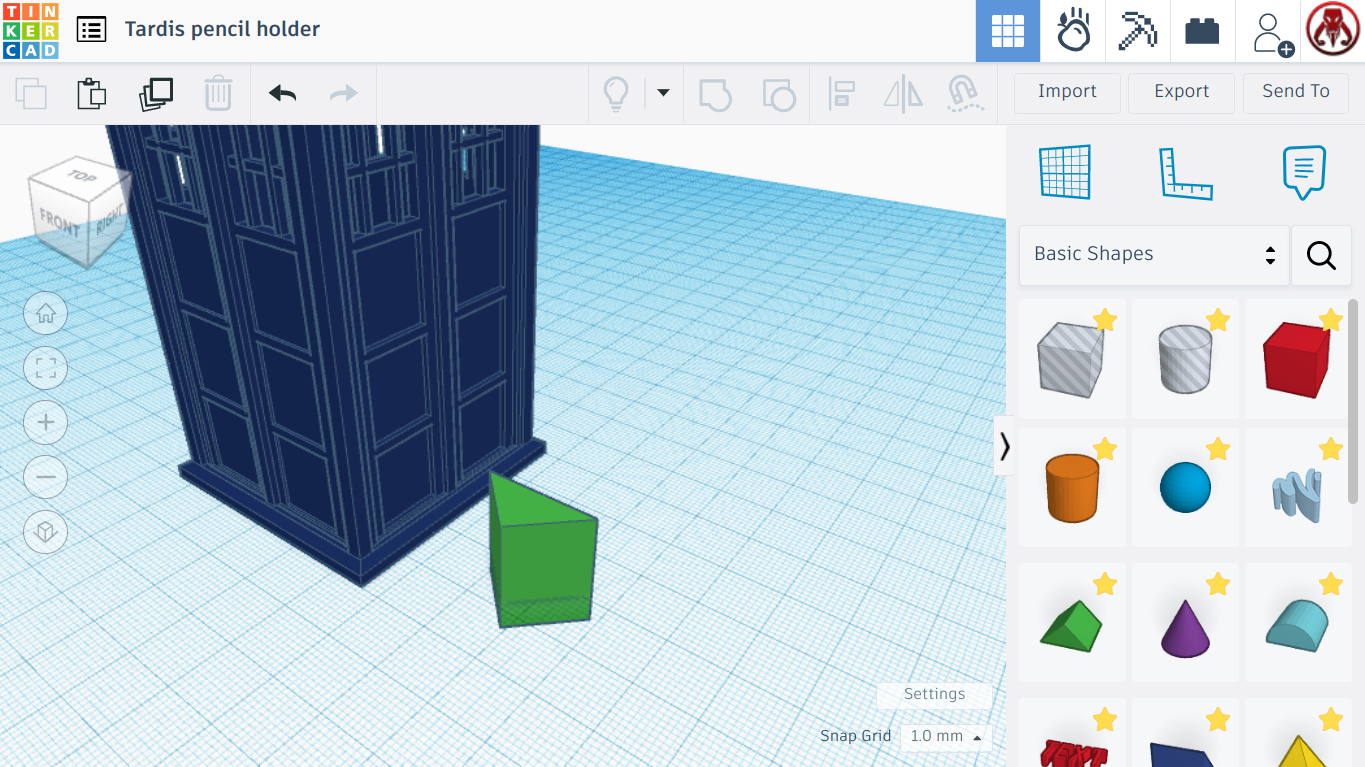Ungroup the selected shapes

pos(779,94)
